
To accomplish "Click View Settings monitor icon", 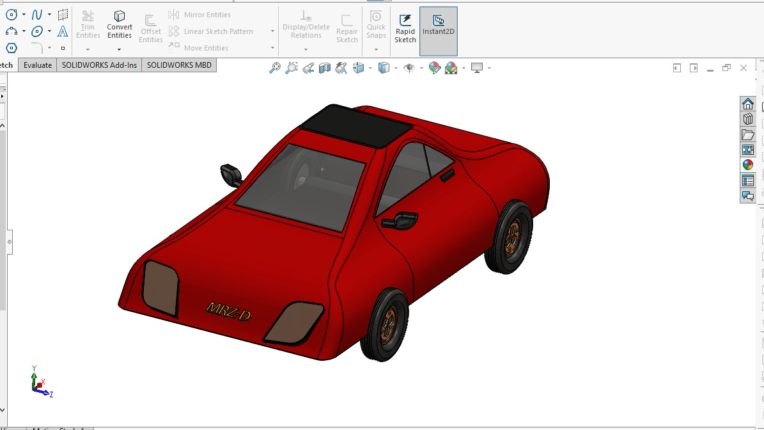I will click(477, 68).
